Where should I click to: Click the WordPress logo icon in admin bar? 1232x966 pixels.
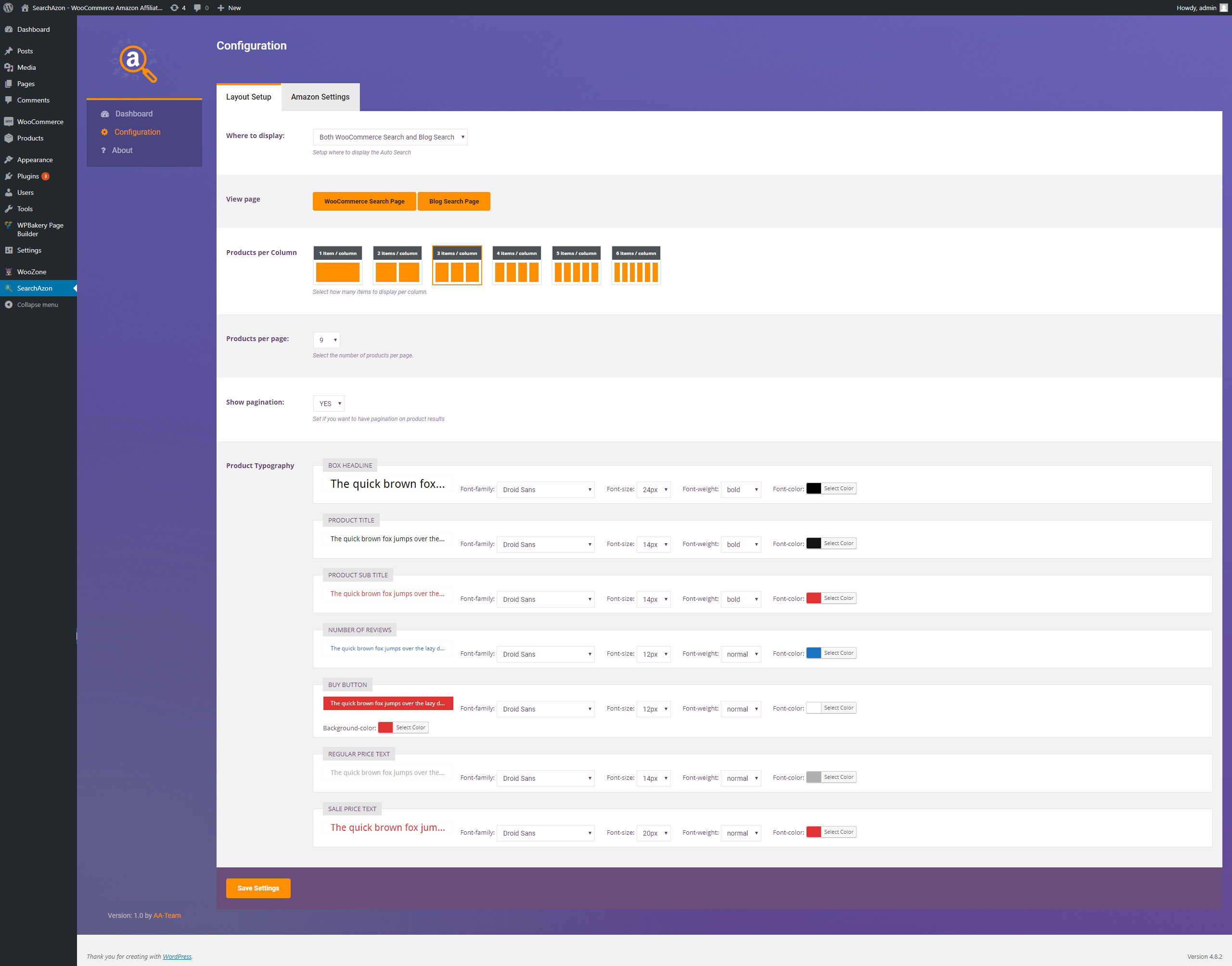point(9,8)
